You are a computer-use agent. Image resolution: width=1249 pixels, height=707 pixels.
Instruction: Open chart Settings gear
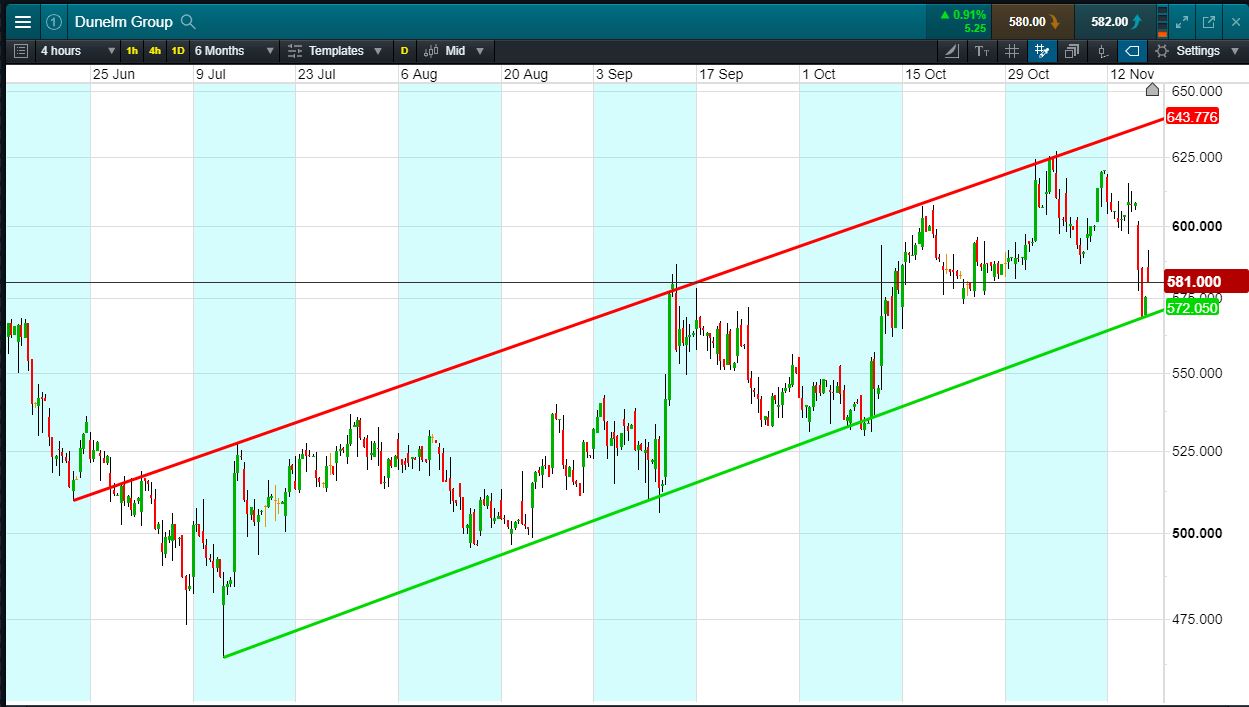tap(1162, 51)
